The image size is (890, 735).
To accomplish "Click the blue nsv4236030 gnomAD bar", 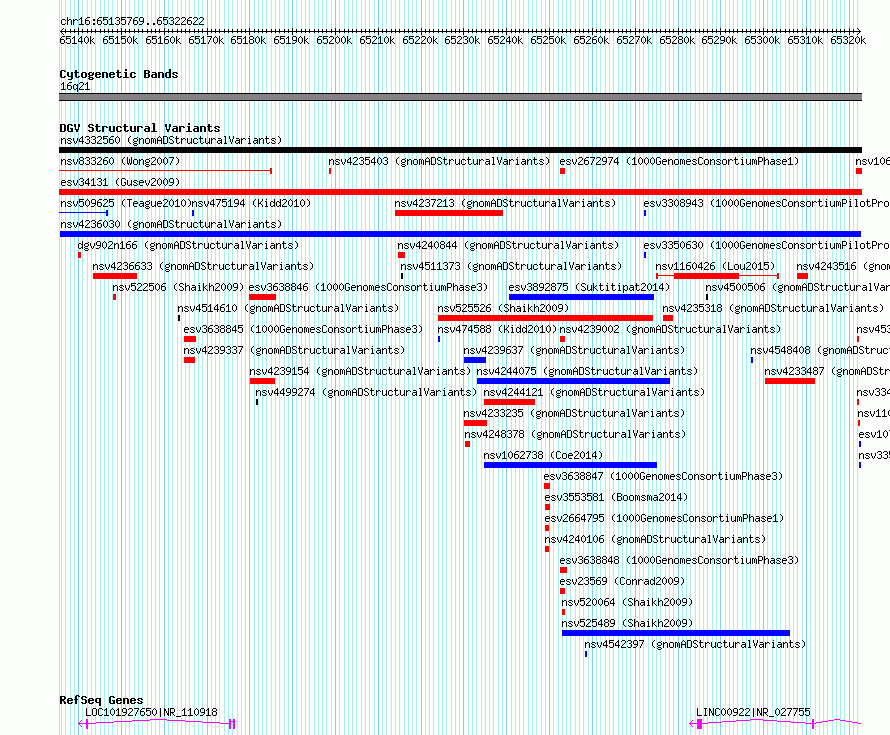I will click(460, 234).
